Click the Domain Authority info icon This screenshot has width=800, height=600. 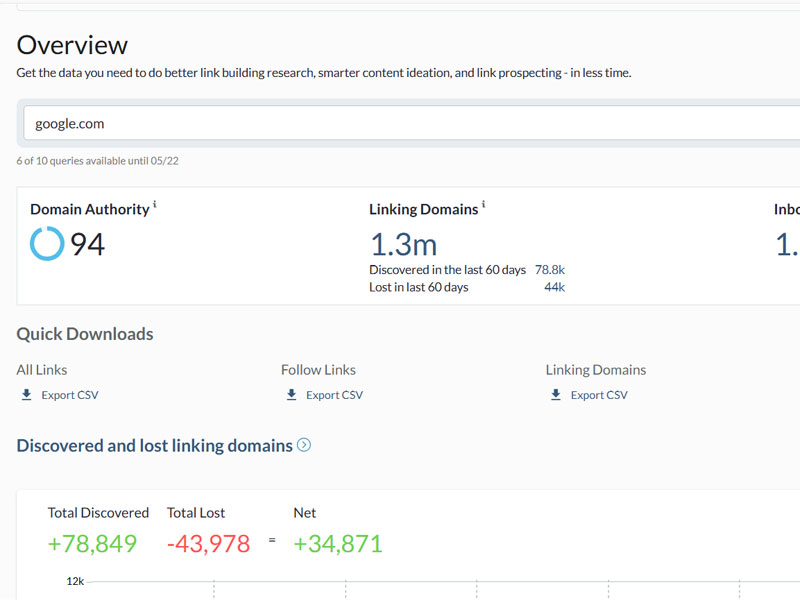(x=155, y=205)
